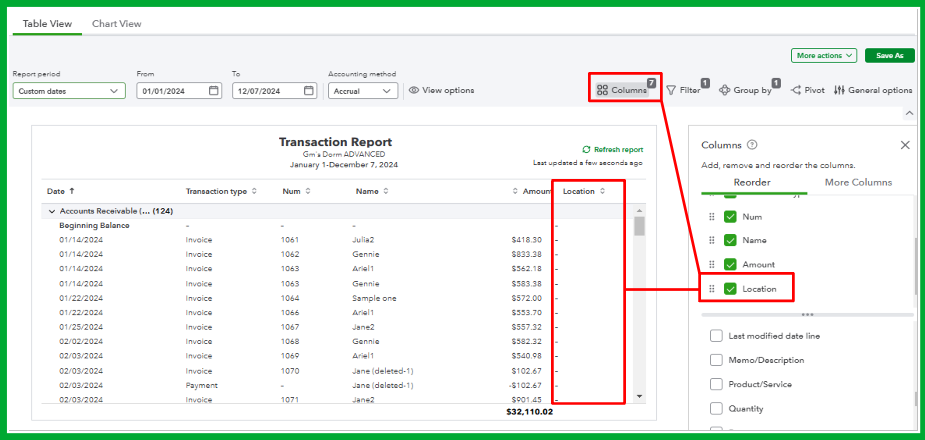
Task: Grab the drag handle beside Num
Action: [711, 217]
